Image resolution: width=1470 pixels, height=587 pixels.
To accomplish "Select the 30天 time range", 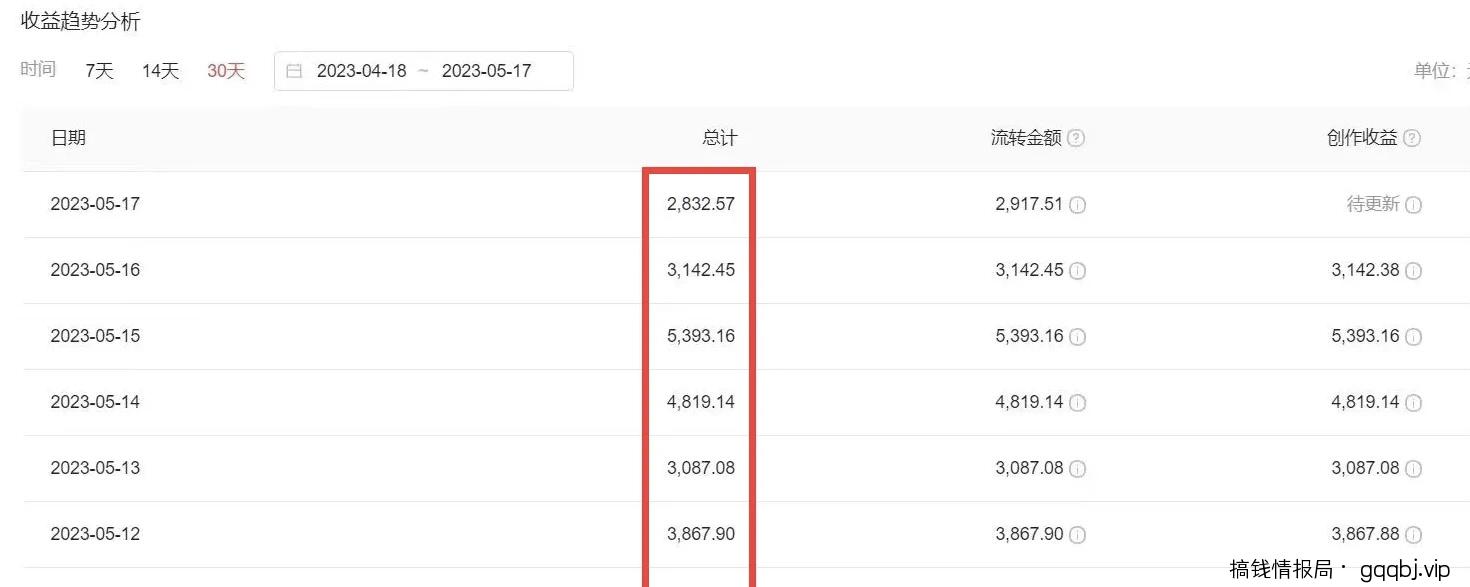I will (226, 71).
